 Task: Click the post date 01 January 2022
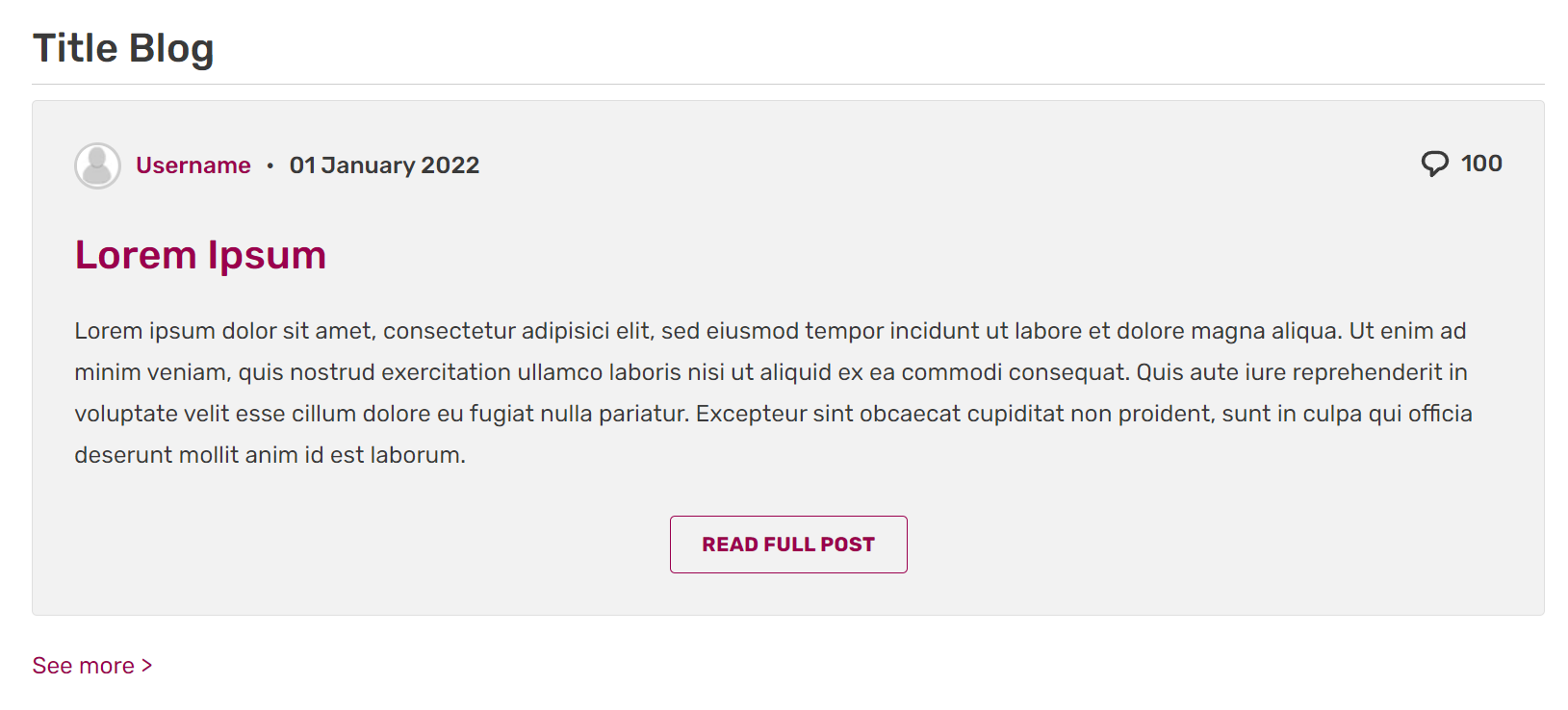pos(384,165)
